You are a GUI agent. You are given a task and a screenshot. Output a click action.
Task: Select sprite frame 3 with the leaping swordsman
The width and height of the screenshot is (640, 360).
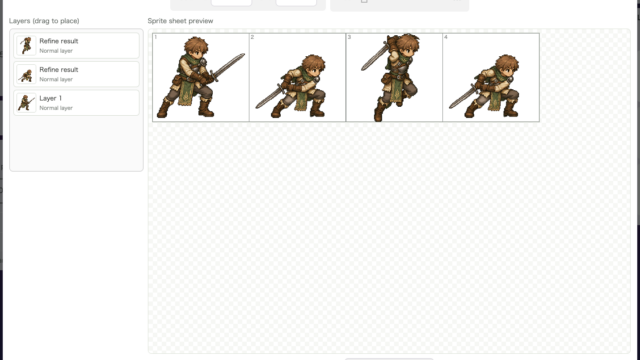click(x=394, y=78)
